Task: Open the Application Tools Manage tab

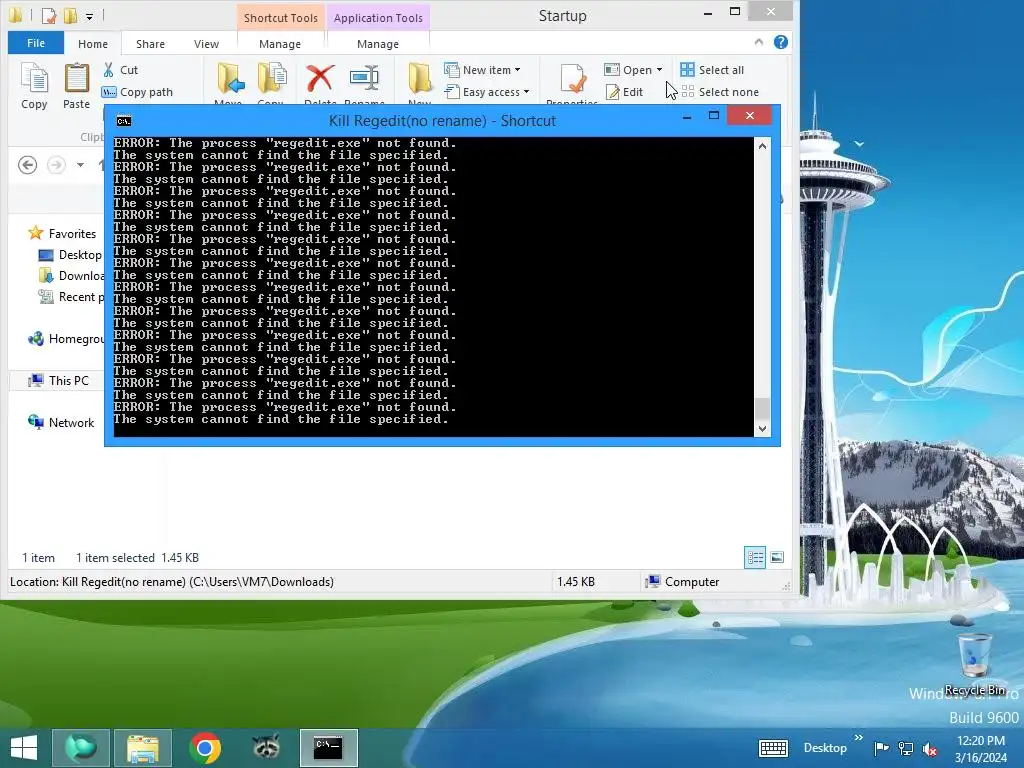Action: pos(377,44)
